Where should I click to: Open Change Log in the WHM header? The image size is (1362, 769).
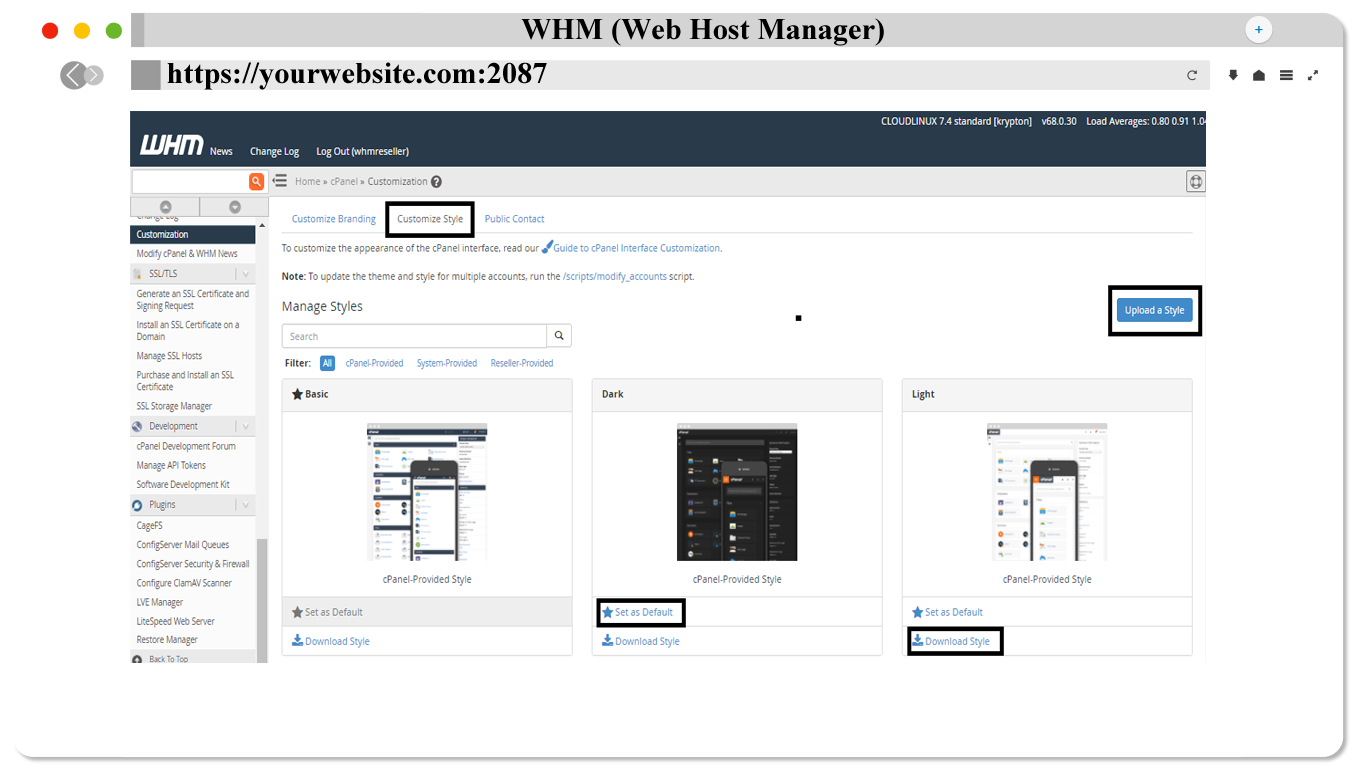click(274, 152)
